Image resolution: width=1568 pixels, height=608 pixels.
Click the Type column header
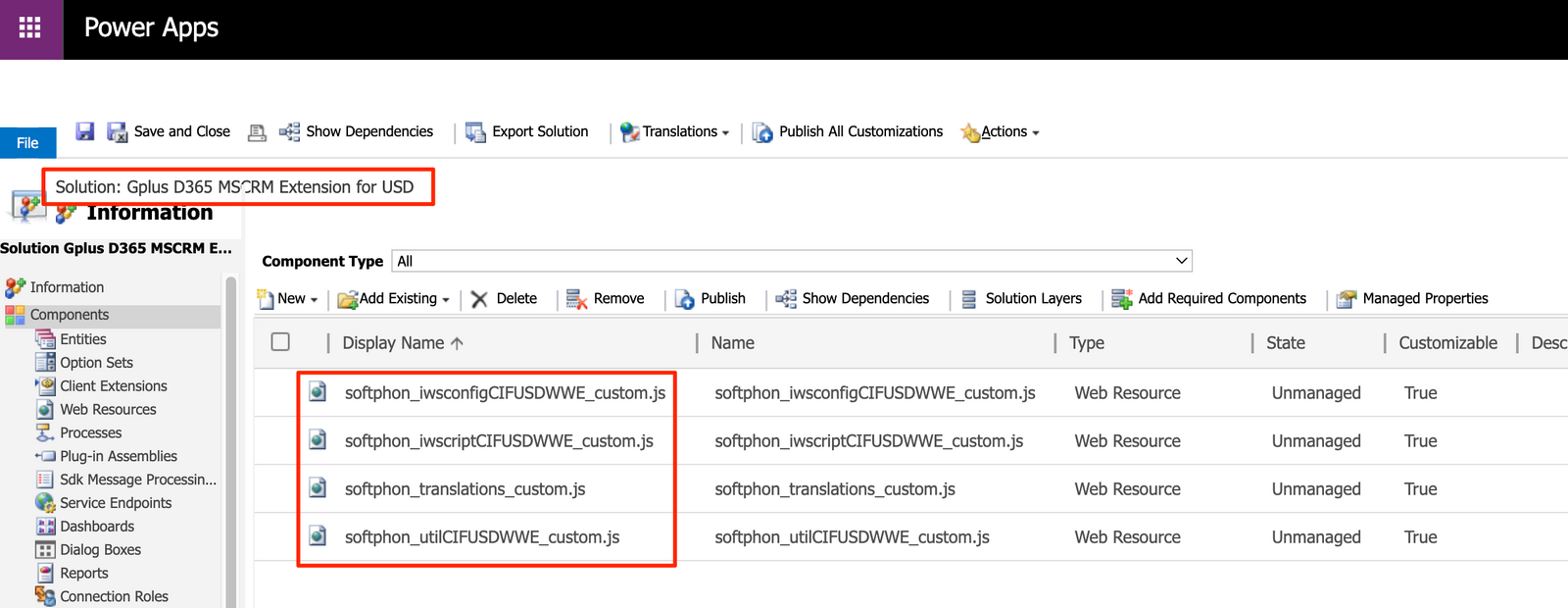(x=1087, y=343)
